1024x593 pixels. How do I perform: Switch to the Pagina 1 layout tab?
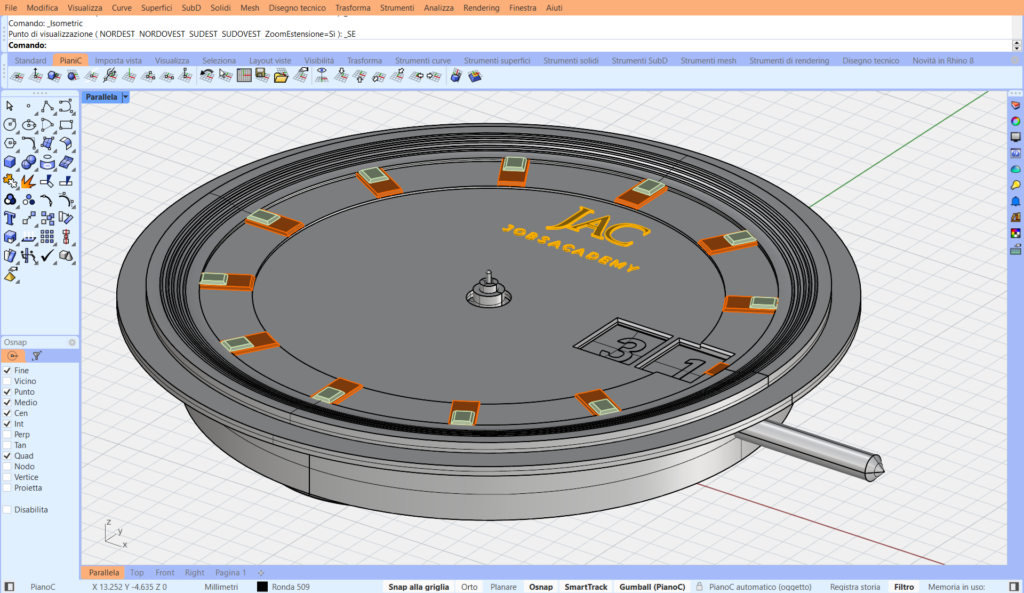(231, 573)
